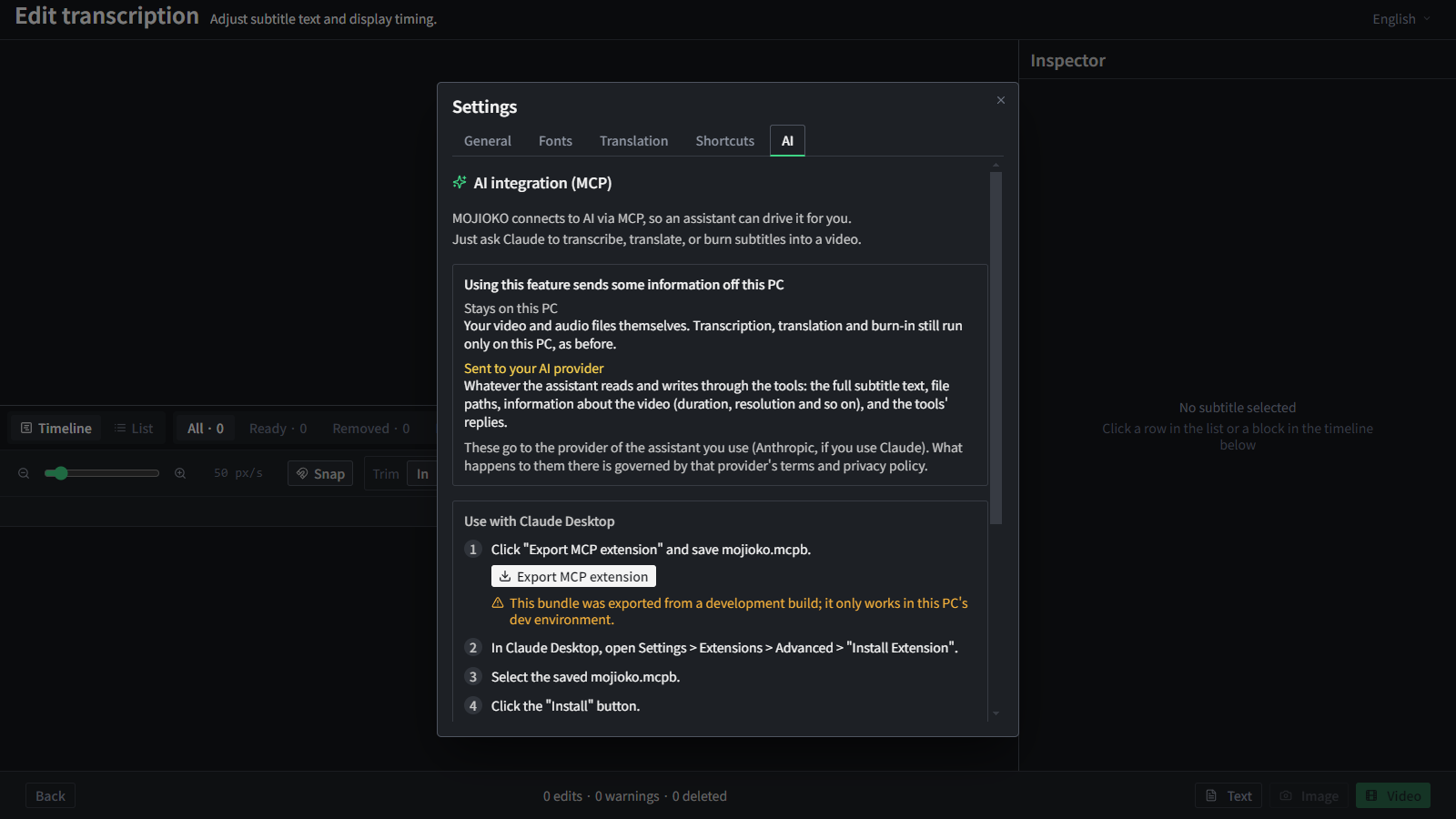Click the AI integration sparkle icon
The width and height of the screenshot is (1456, 819).
coord(460,183)
